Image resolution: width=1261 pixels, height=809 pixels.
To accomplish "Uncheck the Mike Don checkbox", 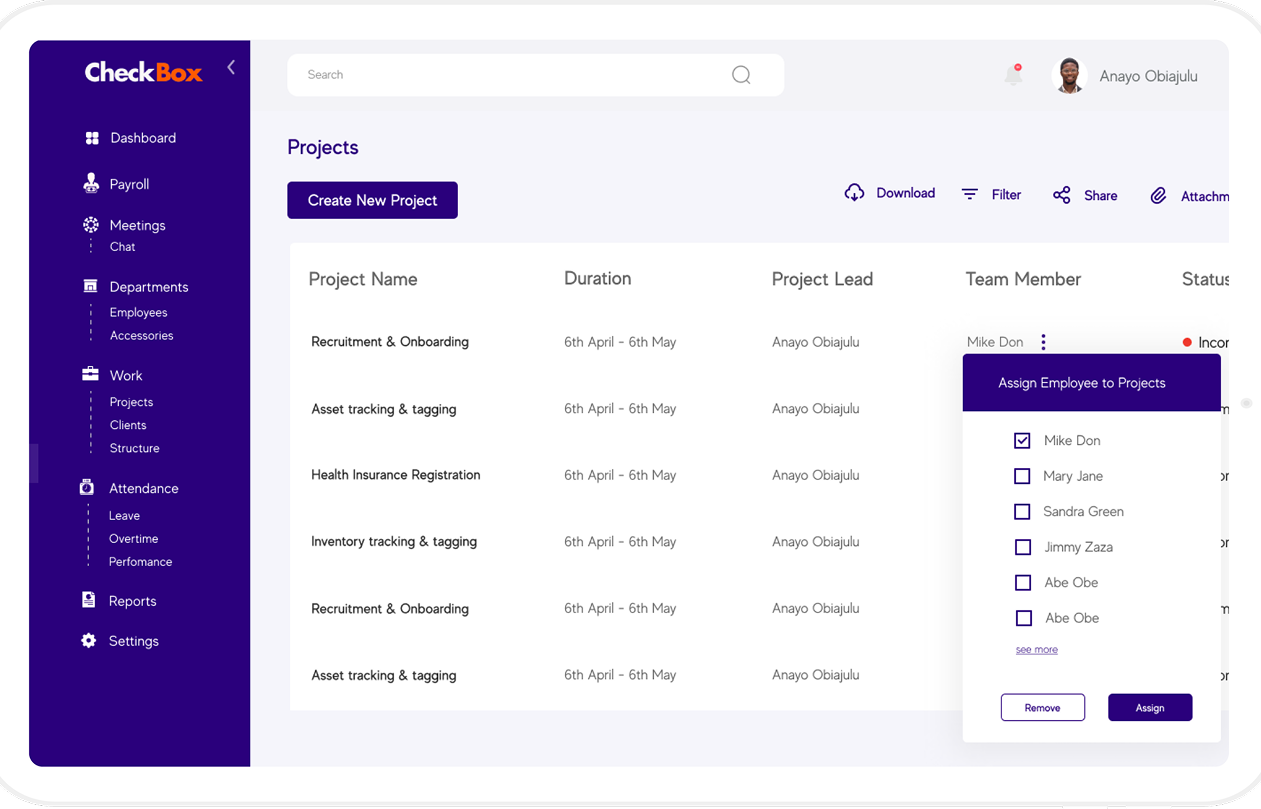I will pyautogui.click(x=1022, y=440).
